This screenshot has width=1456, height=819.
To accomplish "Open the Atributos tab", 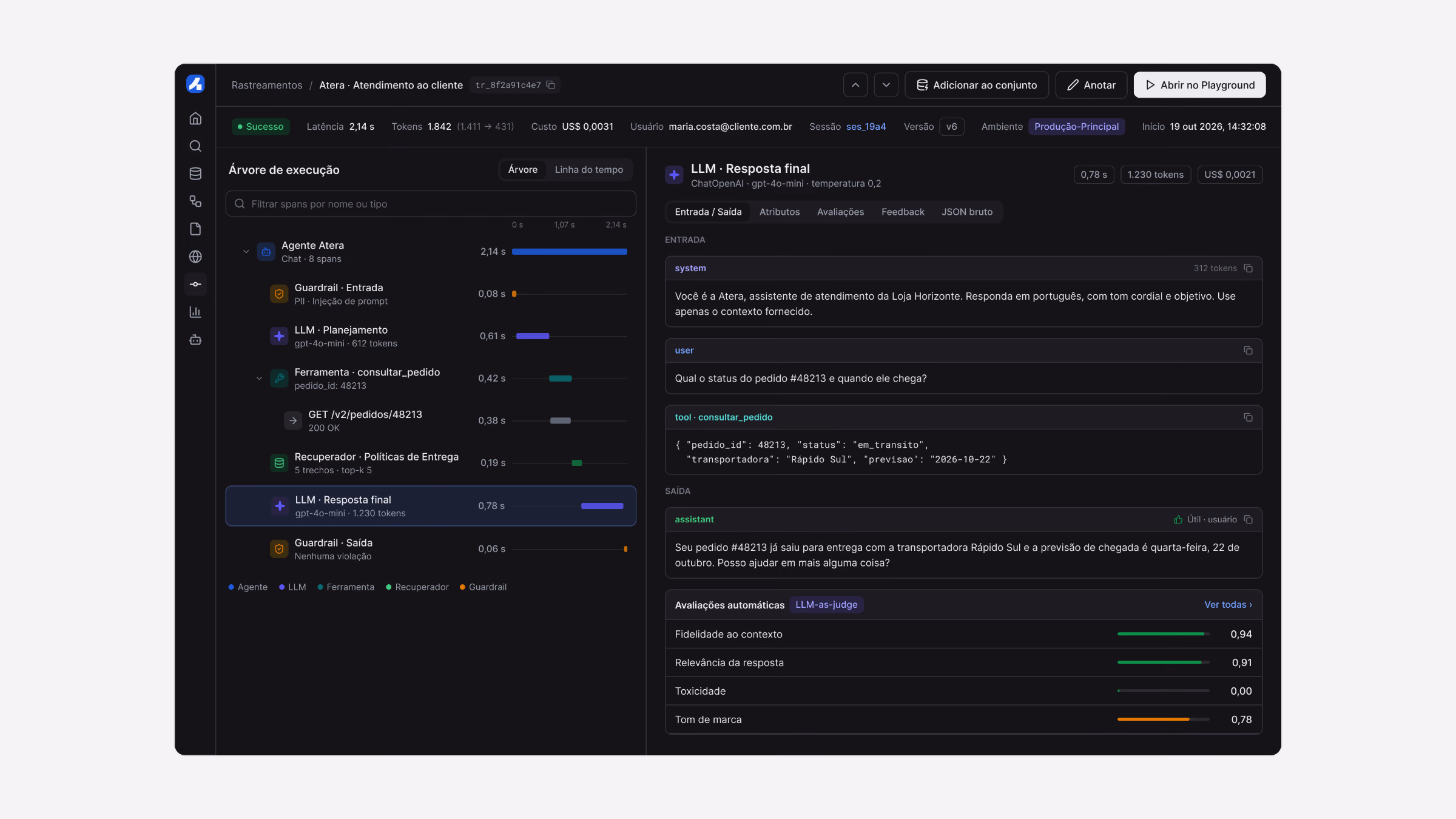I will coord(780,212).
